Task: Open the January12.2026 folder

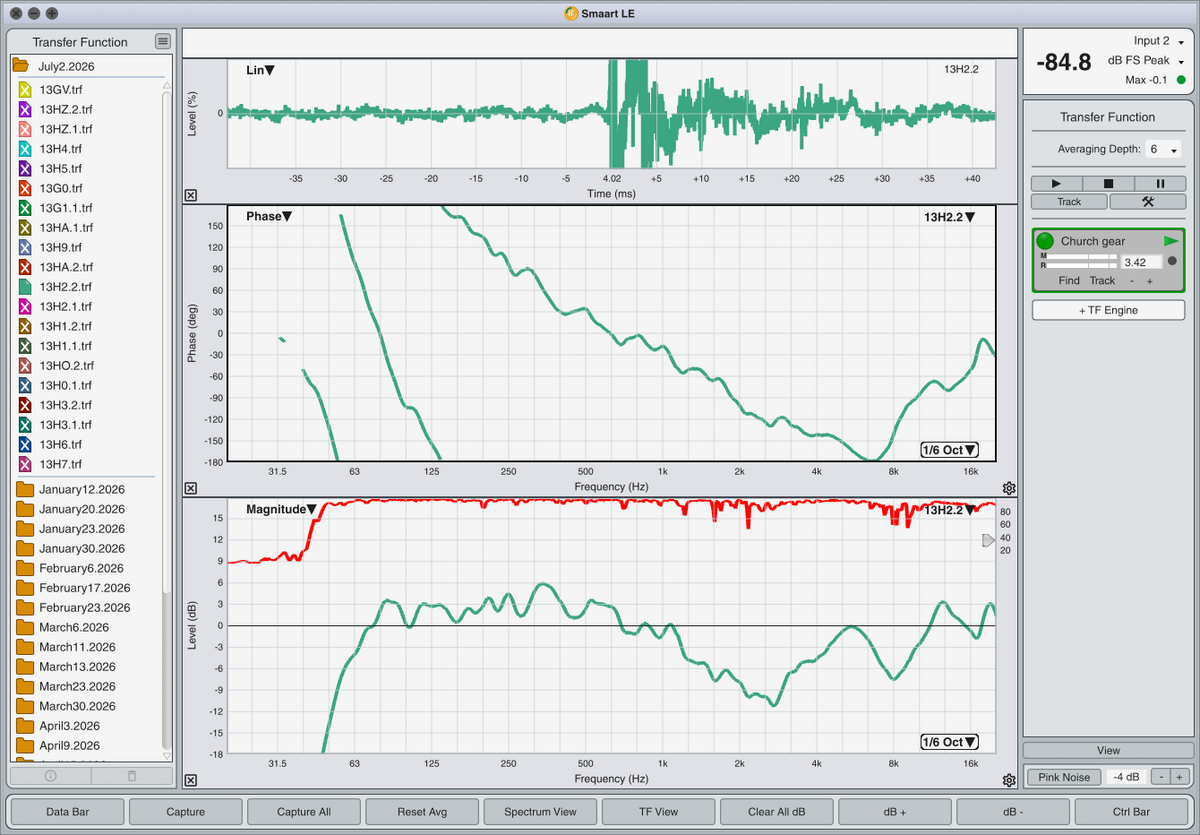Action: [x=81, y=489]
